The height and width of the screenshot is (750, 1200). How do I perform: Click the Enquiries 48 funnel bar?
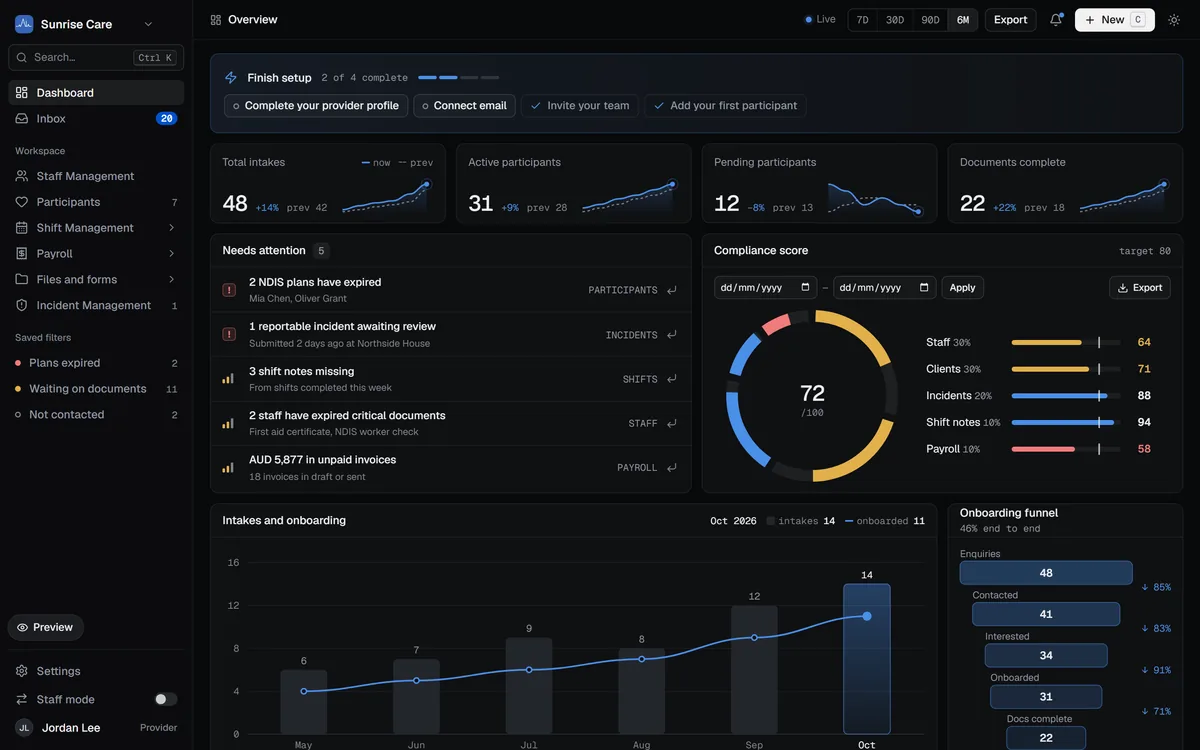point(1046,573)
